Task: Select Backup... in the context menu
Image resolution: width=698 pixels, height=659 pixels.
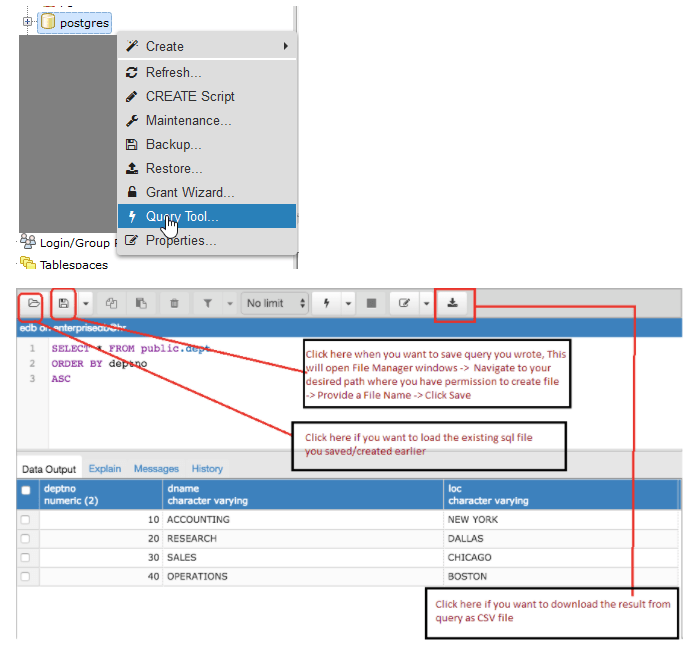Action: (x=173, y=145)
